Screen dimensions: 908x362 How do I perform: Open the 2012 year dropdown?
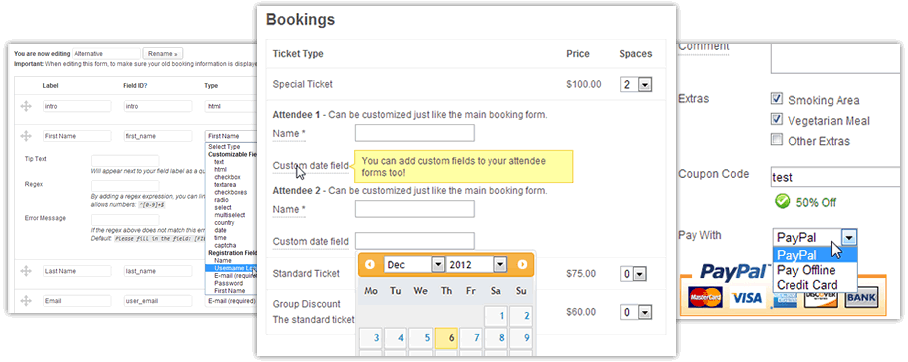pyautogui.click(x=477, y=265)
